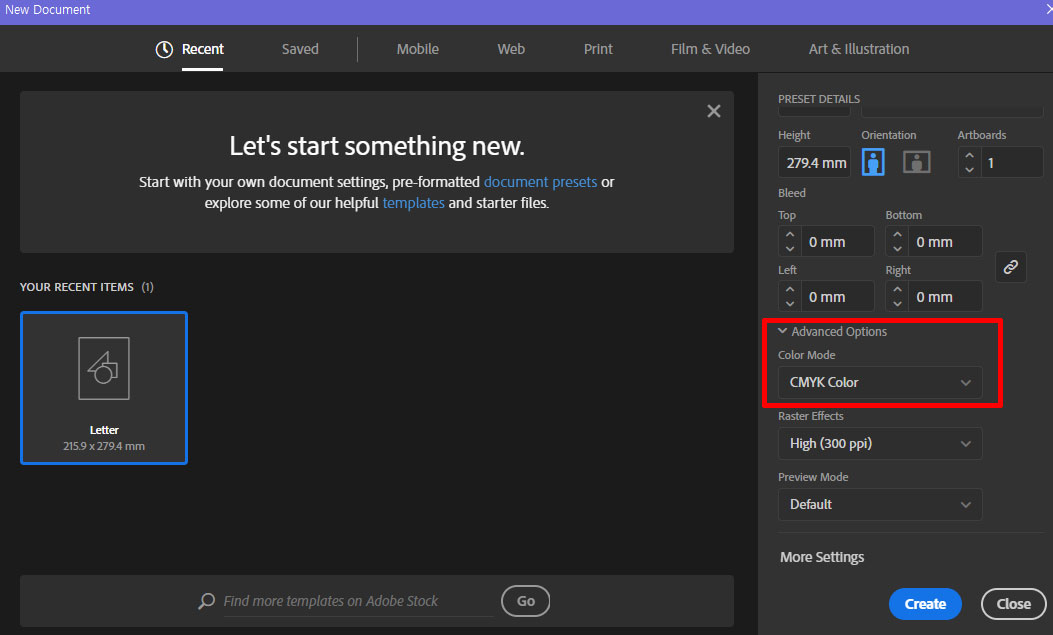This screenshot has height=635, width=1053.
Task: Click the magnifier search icon for Adobe Stock
Action: (206, 601)
